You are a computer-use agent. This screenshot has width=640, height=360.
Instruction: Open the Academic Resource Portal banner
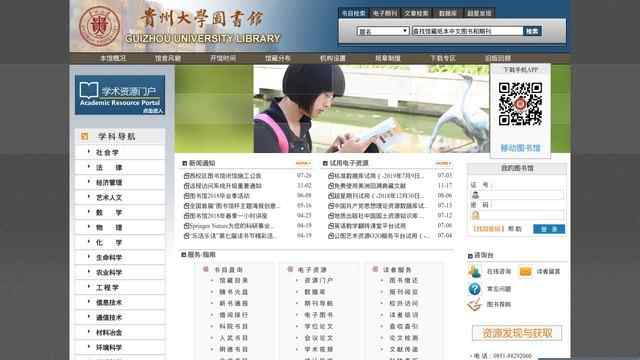tap(120, 95)
